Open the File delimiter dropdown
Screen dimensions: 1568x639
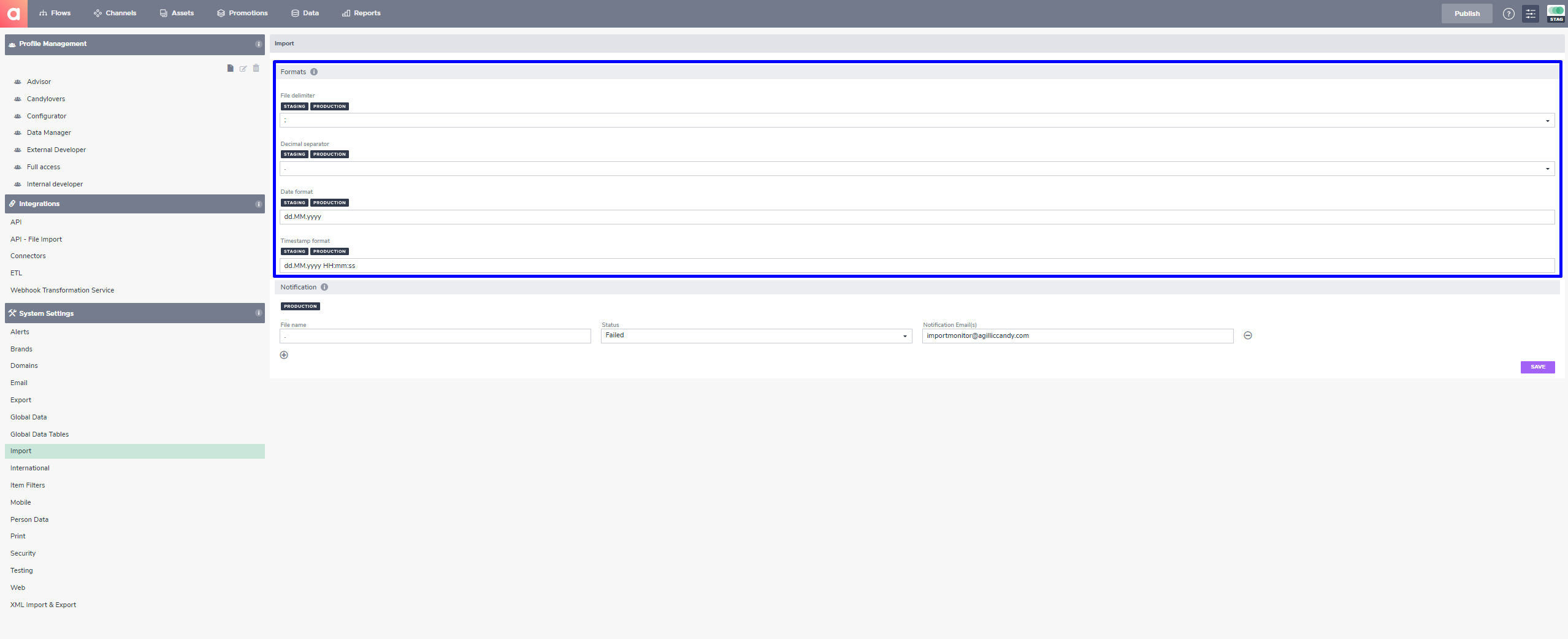(917, 120)
